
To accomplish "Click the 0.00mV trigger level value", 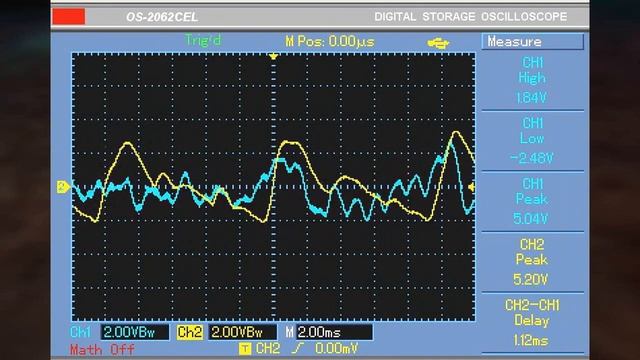I will [336, 348].
